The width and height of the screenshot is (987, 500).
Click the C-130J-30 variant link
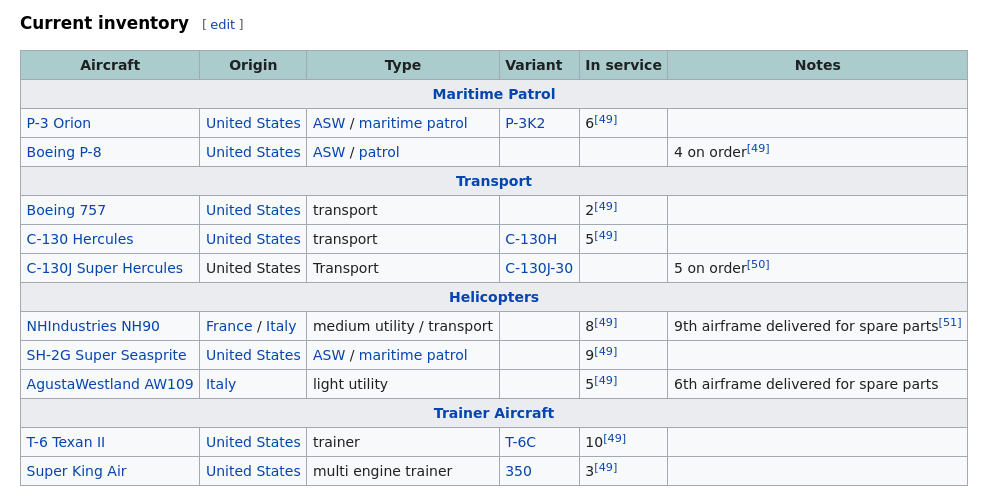point(539,269)
